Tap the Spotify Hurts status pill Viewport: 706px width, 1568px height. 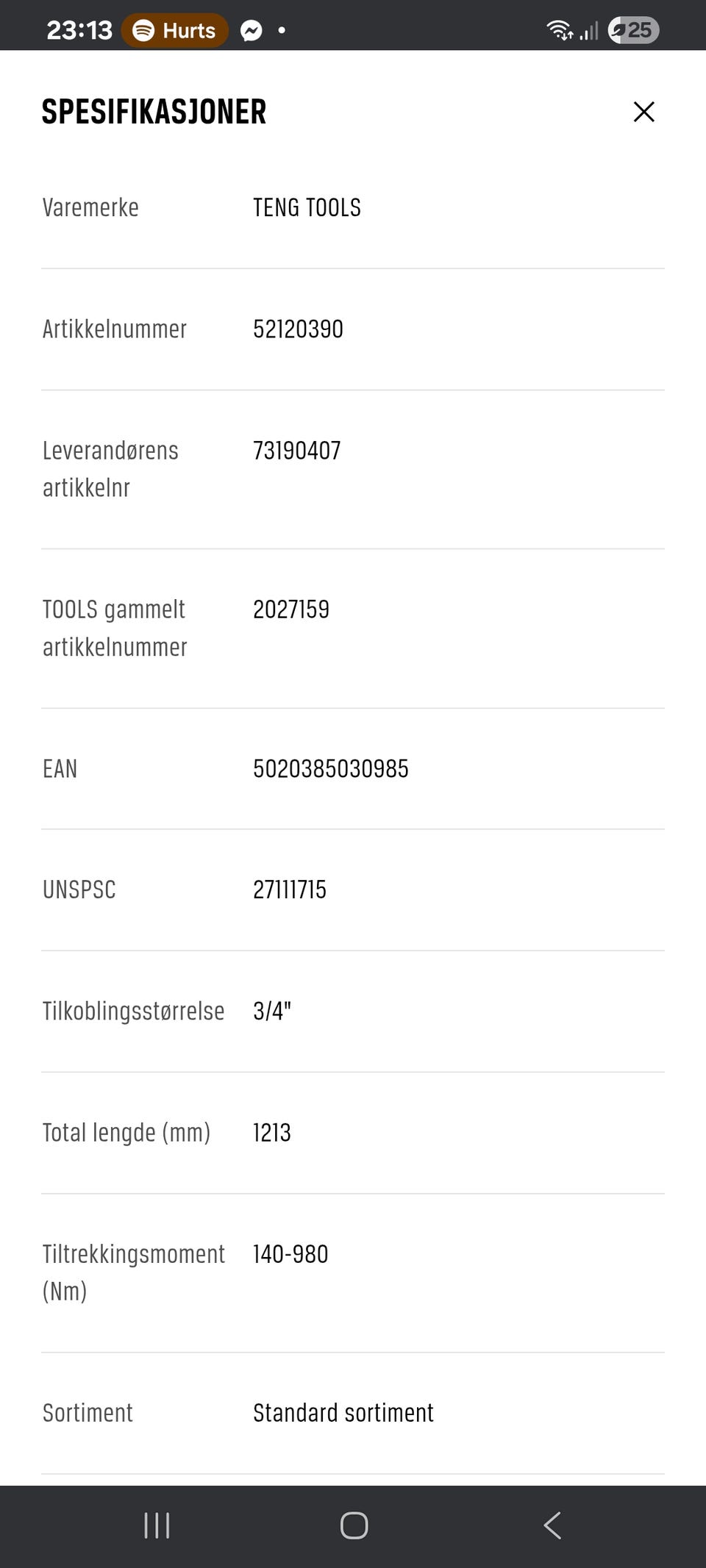coord(175,30)
